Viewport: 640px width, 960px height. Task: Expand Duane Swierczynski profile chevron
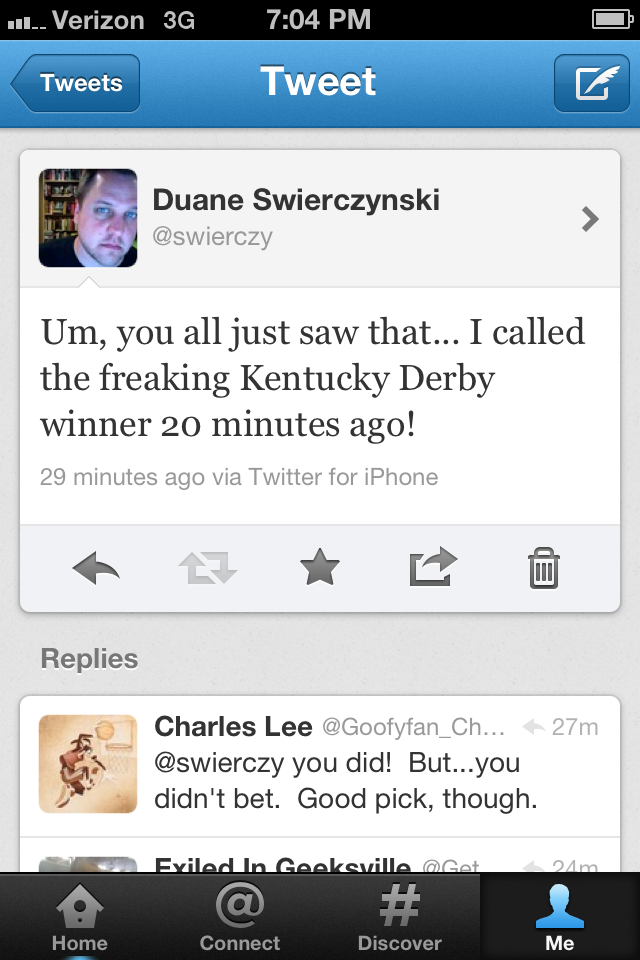[x=590, y=219]
